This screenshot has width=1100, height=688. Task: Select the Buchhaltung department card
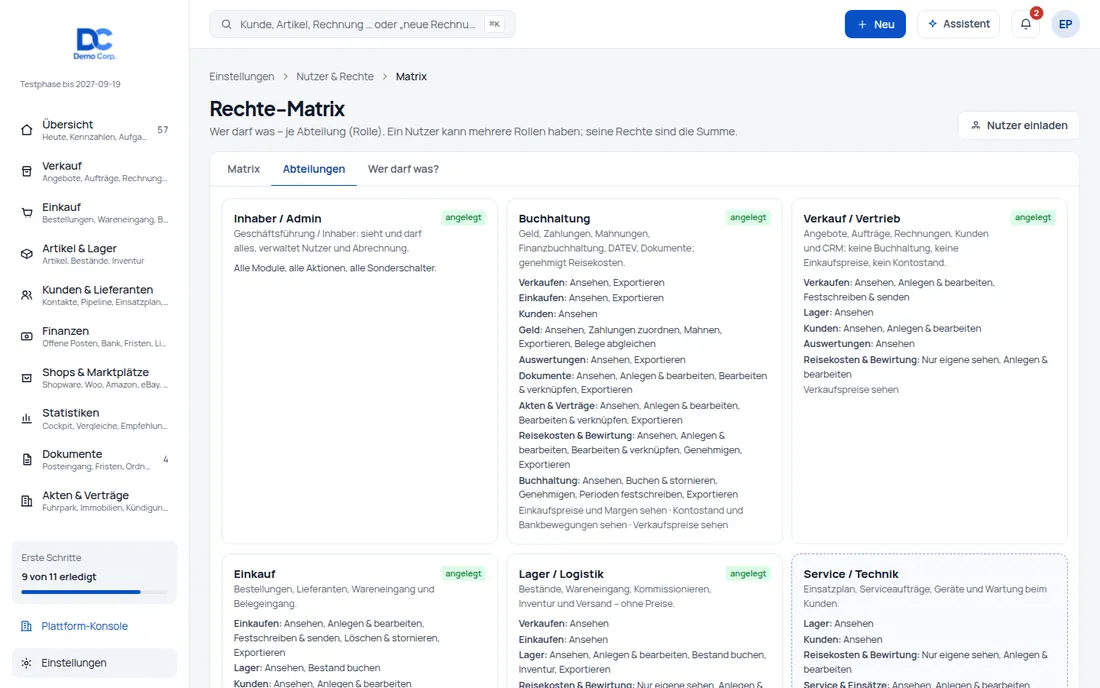point(645,371)
